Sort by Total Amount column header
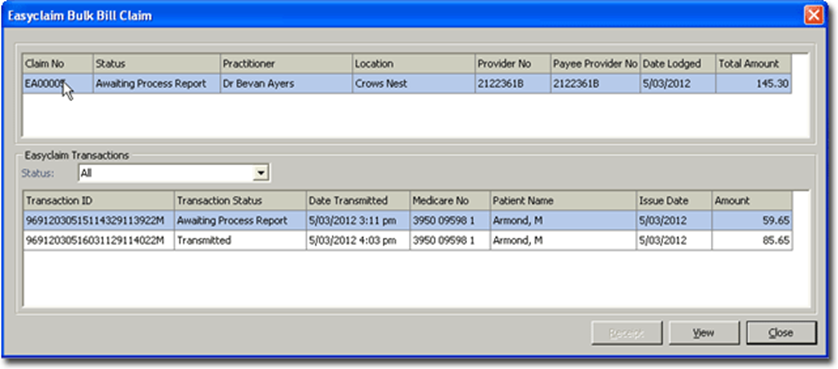 coord(754,64)
